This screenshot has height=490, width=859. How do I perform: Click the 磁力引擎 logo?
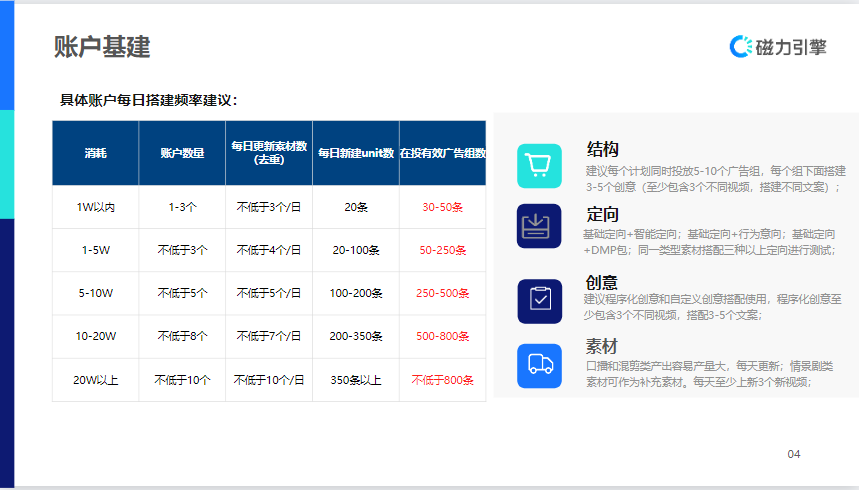pos(778,47)
